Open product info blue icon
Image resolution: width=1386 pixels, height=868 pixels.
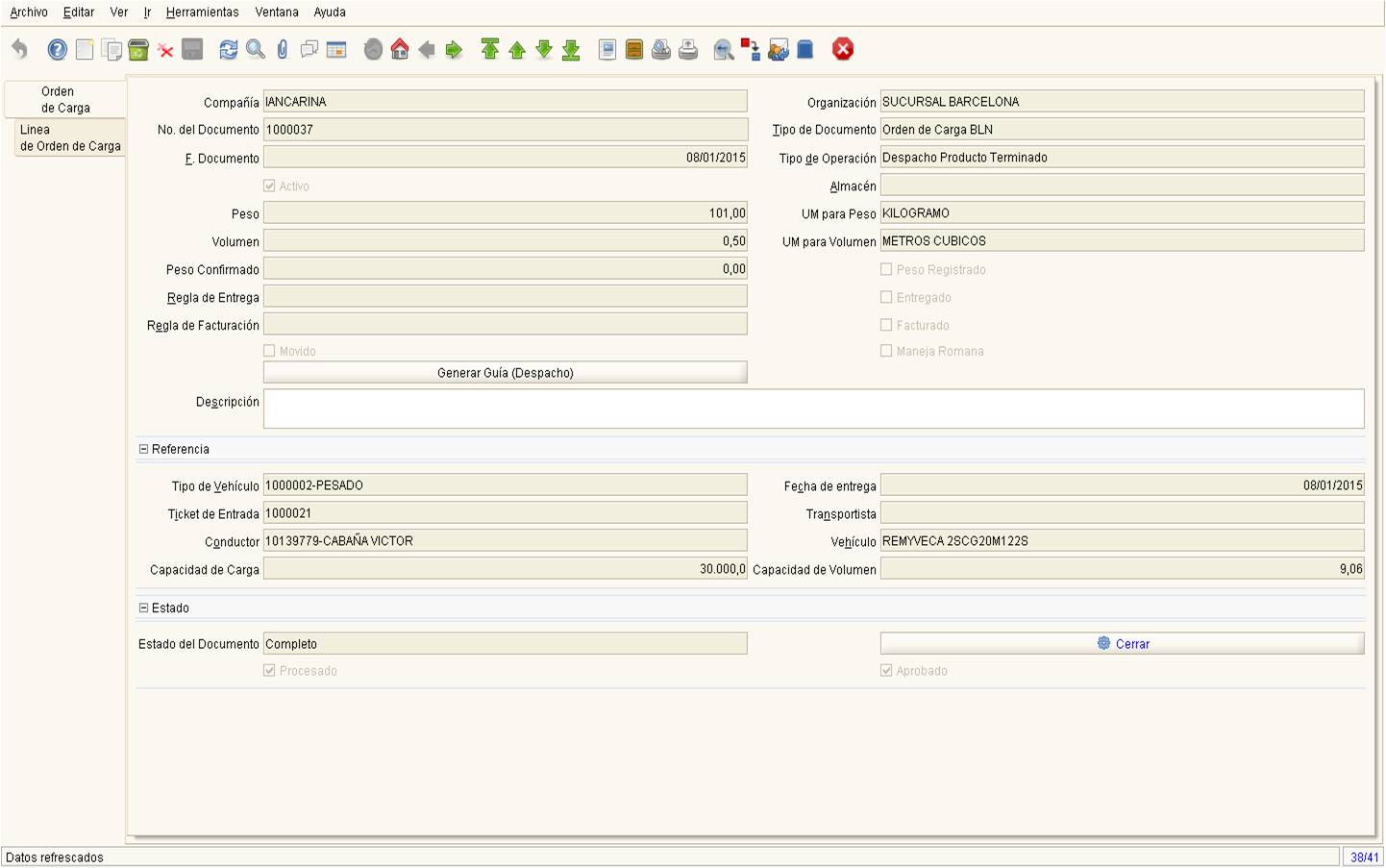(805, 49)
